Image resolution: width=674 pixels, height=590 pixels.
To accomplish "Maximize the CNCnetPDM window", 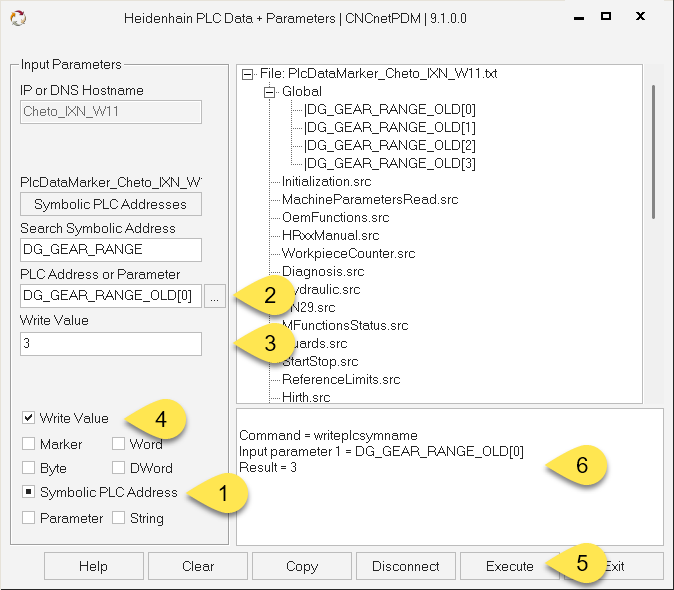I will [x=606, y=16].
